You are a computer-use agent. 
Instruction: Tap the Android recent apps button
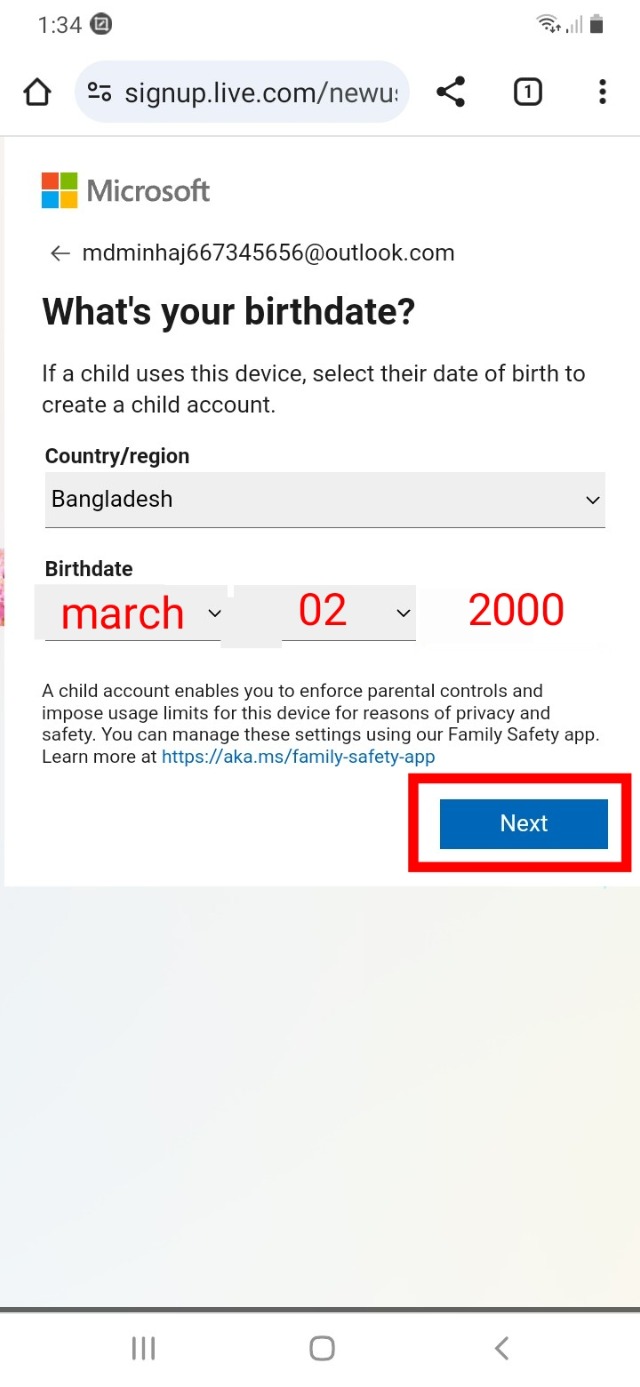click(143, 1347)
